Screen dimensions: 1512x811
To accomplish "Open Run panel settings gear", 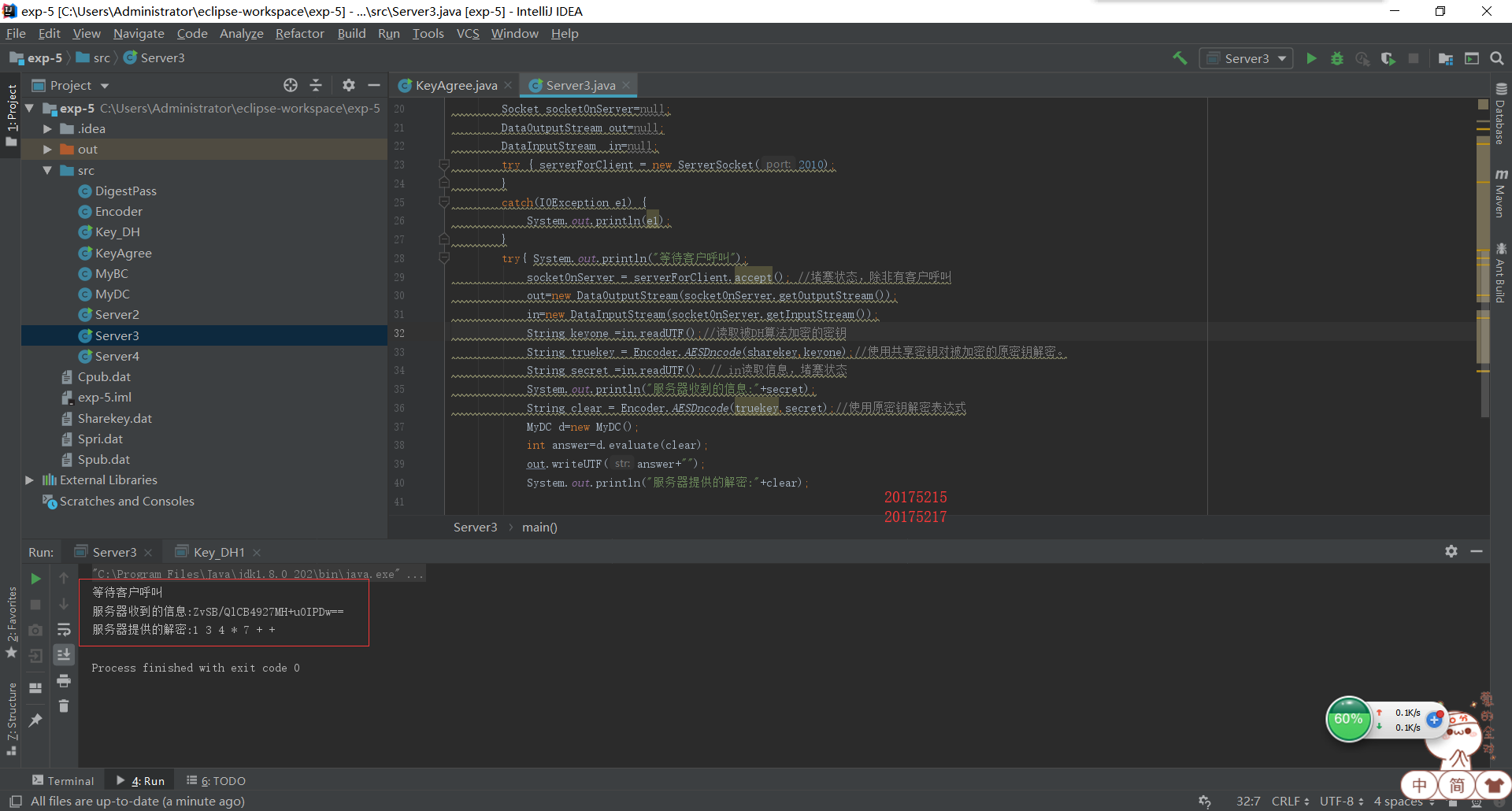I will click(x=1451, y=551).
